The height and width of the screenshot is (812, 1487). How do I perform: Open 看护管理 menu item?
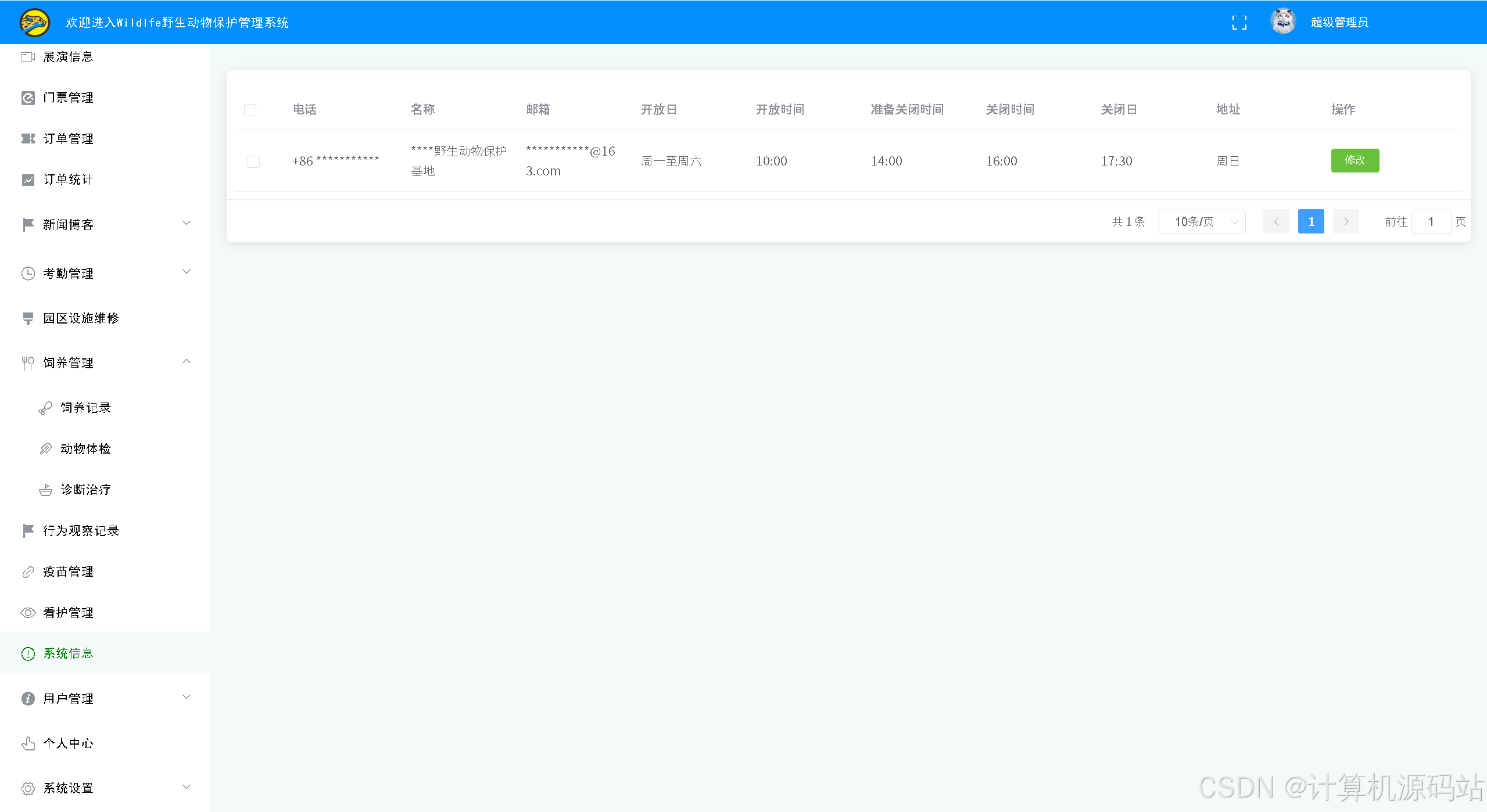pyautogui.click(x=105, y=613)
